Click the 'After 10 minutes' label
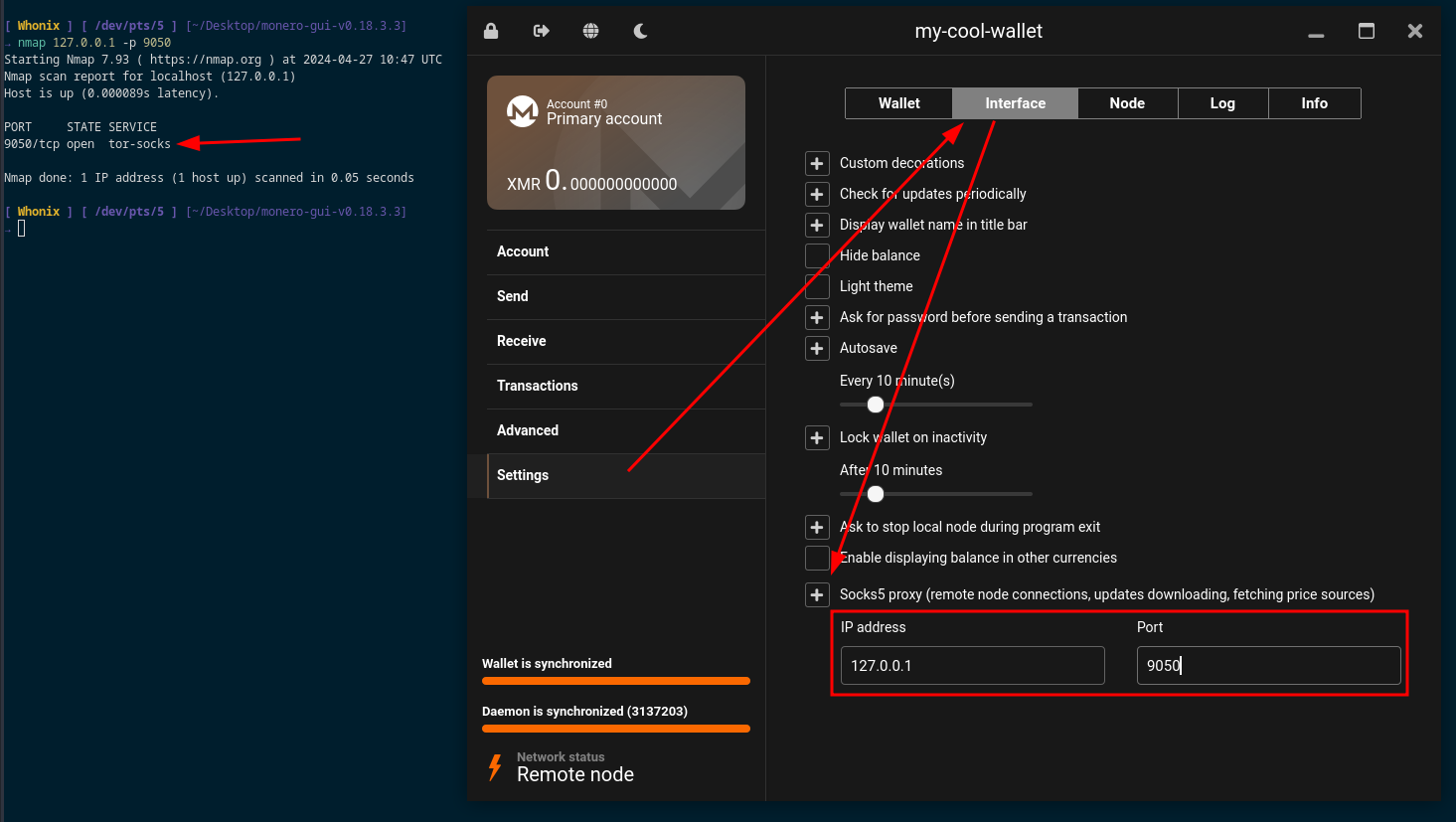 point(890,470)
